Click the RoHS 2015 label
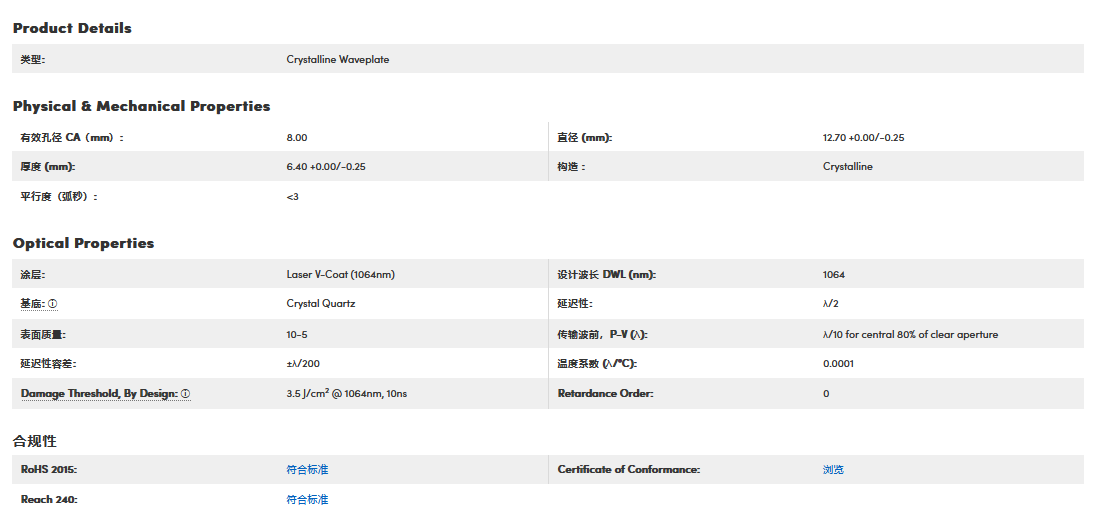1102x525 pixels. coord(48,469)
